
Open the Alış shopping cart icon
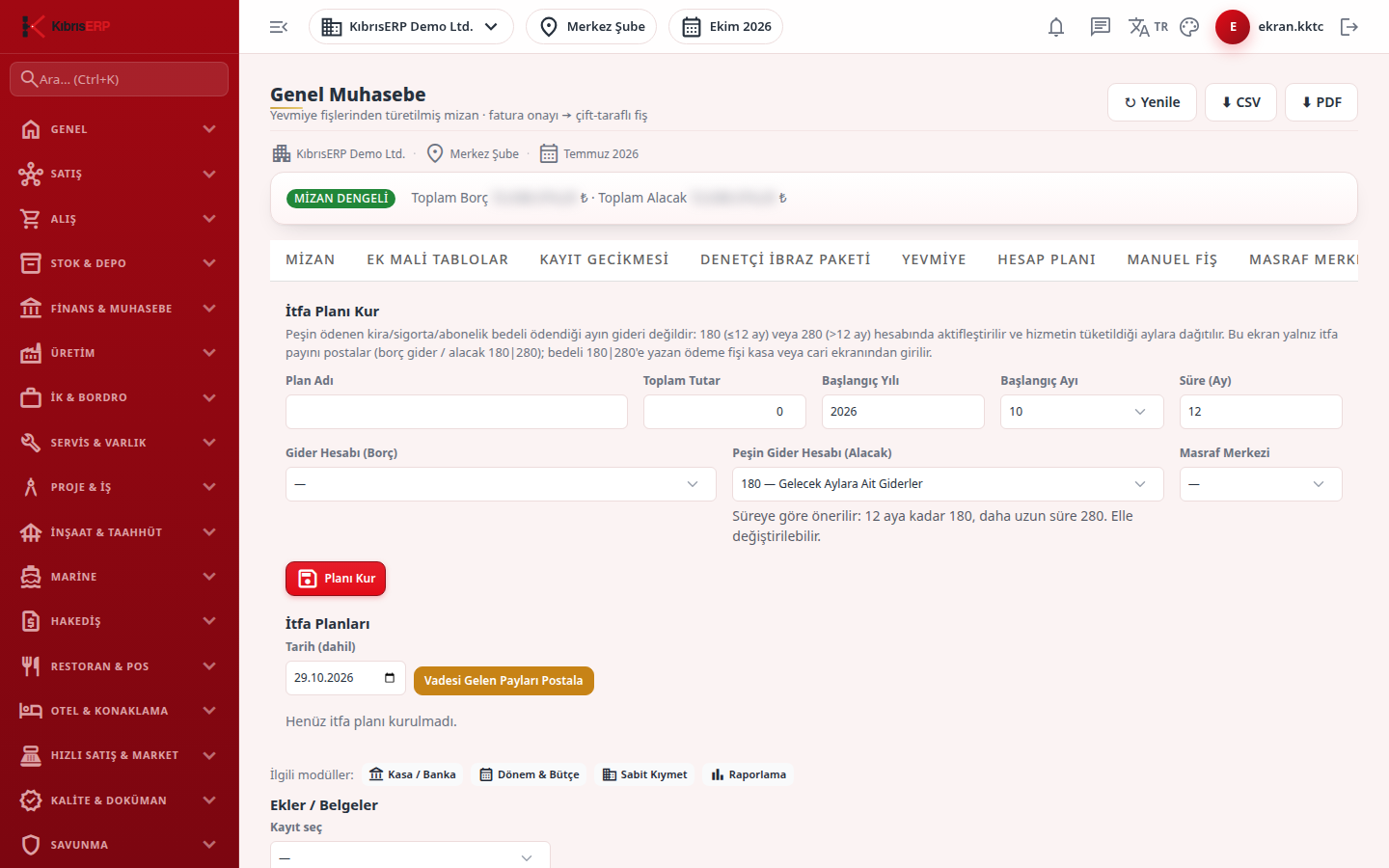click(x=31, y=219)
